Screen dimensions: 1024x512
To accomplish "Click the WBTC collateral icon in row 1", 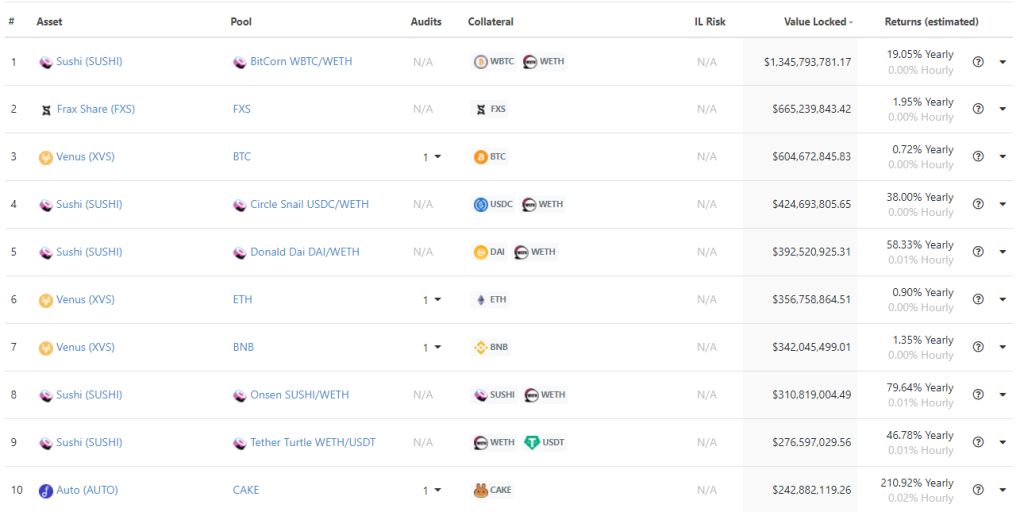I will (481, 62).
